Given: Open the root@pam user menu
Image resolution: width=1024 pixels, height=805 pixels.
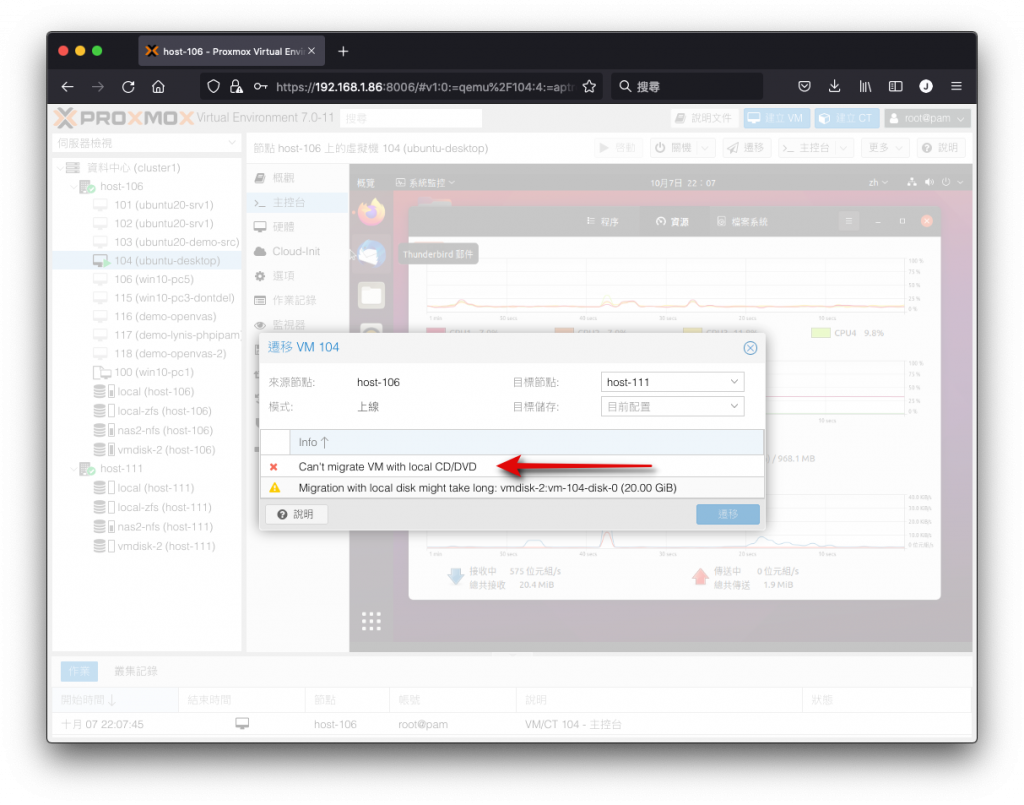Looking at the screenshot, I should pos(927,118).
